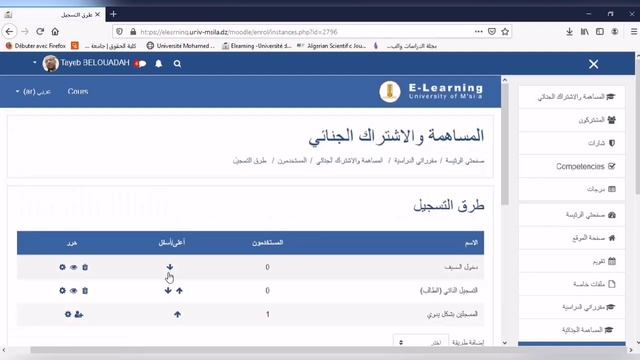Open the المشتركون participants sidebar item
Viewport: 640px width, 360px height.
click(x=571, y=120)
